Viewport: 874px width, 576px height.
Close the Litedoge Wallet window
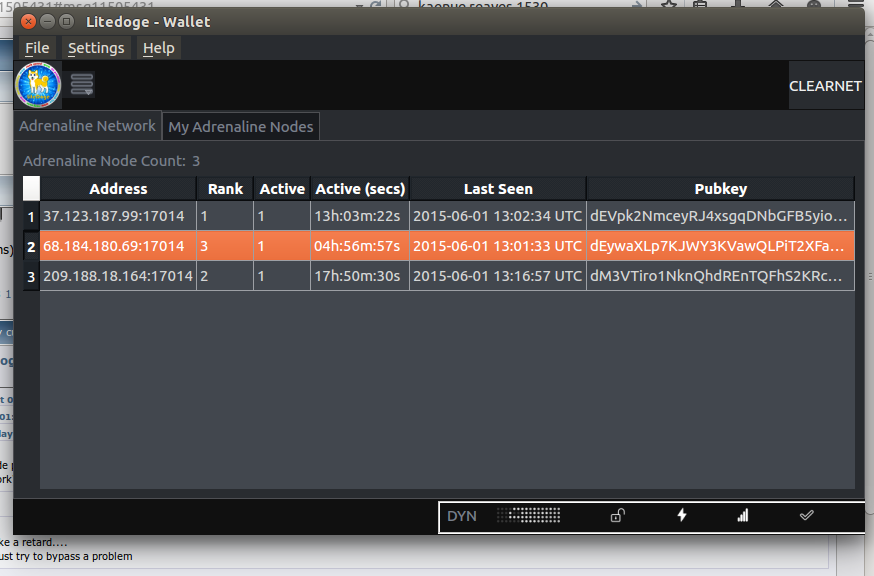coord(28,22)
